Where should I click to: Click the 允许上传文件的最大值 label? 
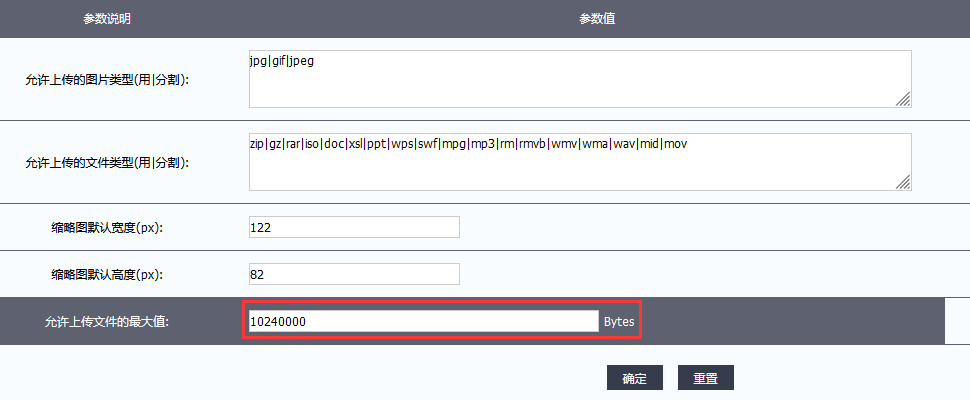pos(107,322)
